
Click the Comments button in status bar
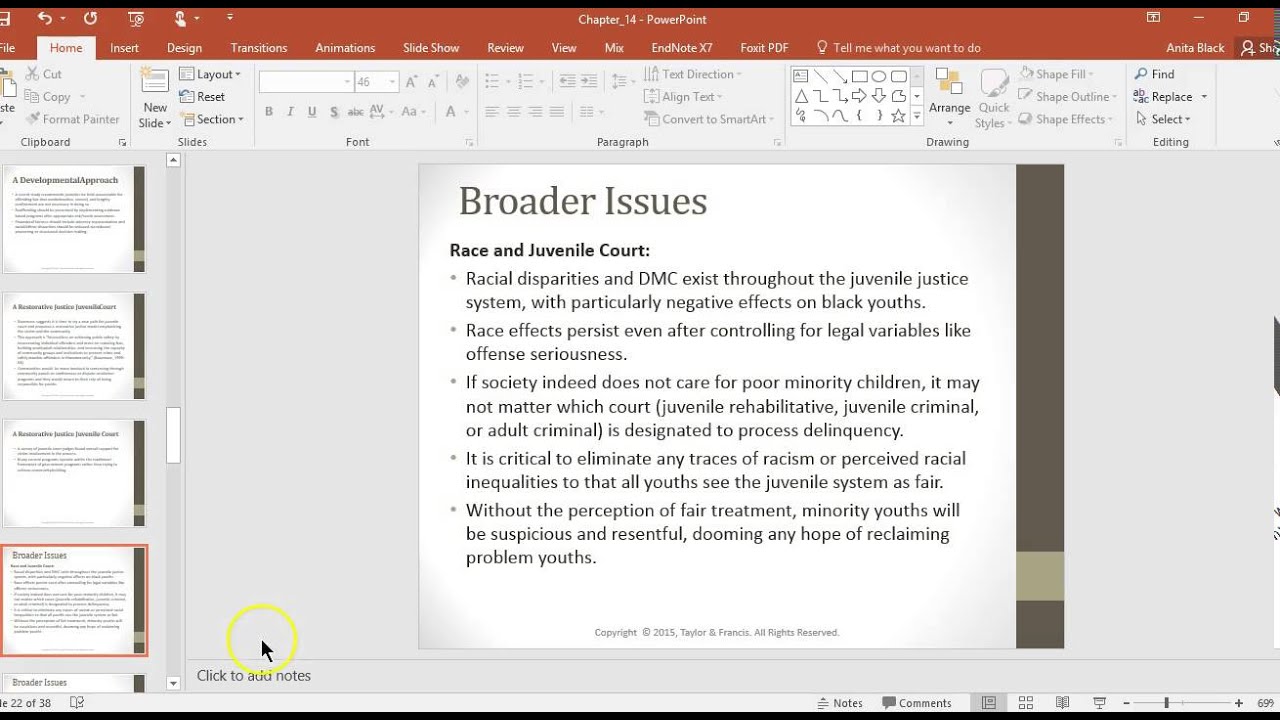(916, 703)
